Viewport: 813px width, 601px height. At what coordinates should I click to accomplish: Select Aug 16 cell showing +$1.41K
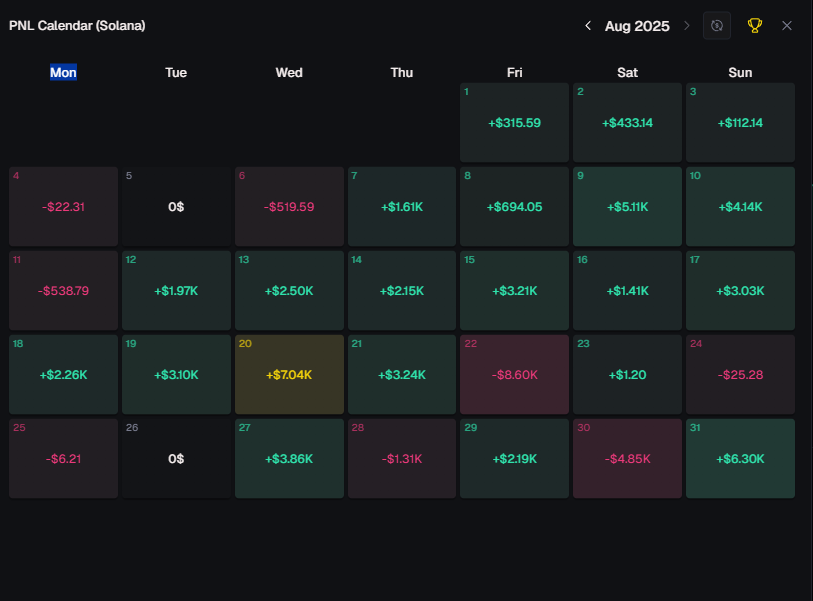pos(627,290)
